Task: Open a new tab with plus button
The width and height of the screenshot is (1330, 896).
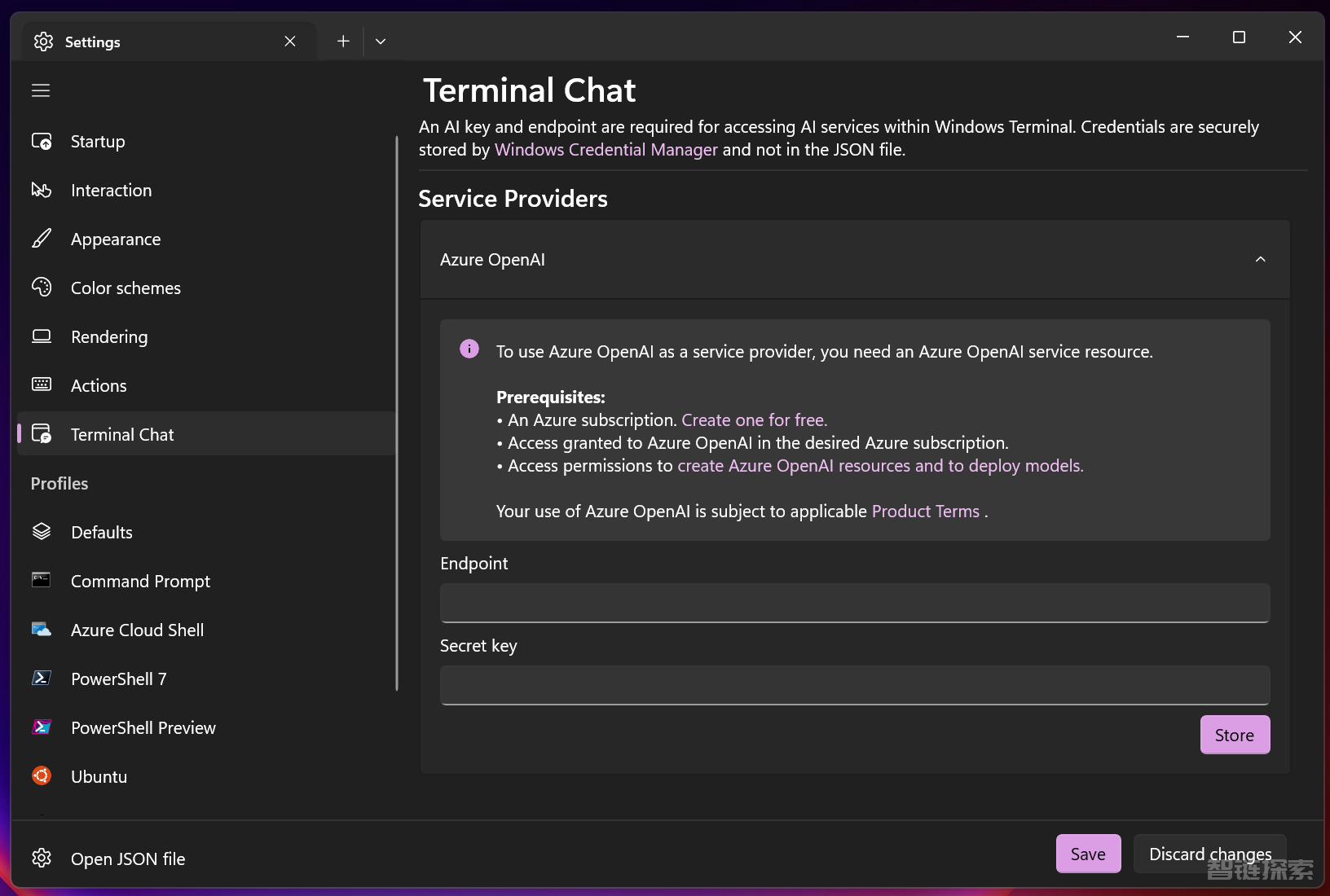Action: click(x=343, y=41)
